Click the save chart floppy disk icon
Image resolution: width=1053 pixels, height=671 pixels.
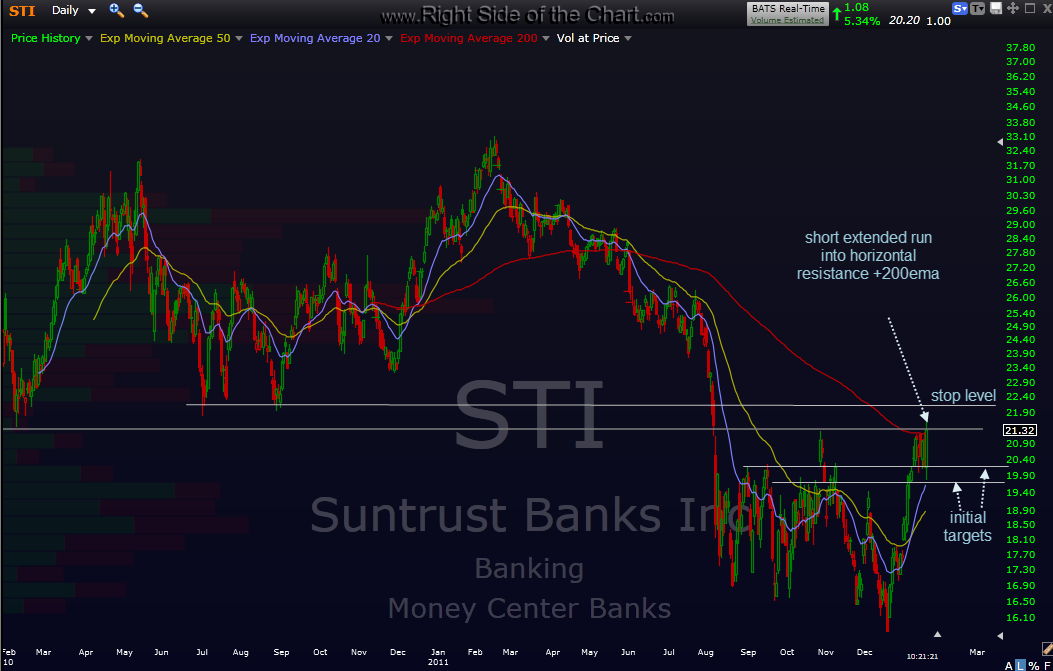(994, 8)
